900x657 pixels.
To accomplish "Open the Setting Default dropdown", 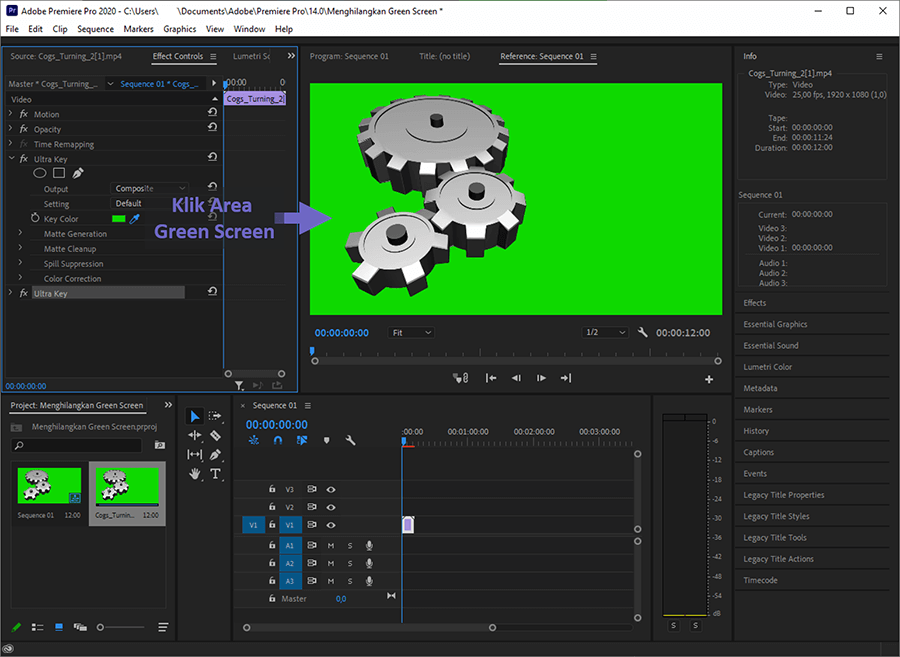I will click(x=149, y=203).
